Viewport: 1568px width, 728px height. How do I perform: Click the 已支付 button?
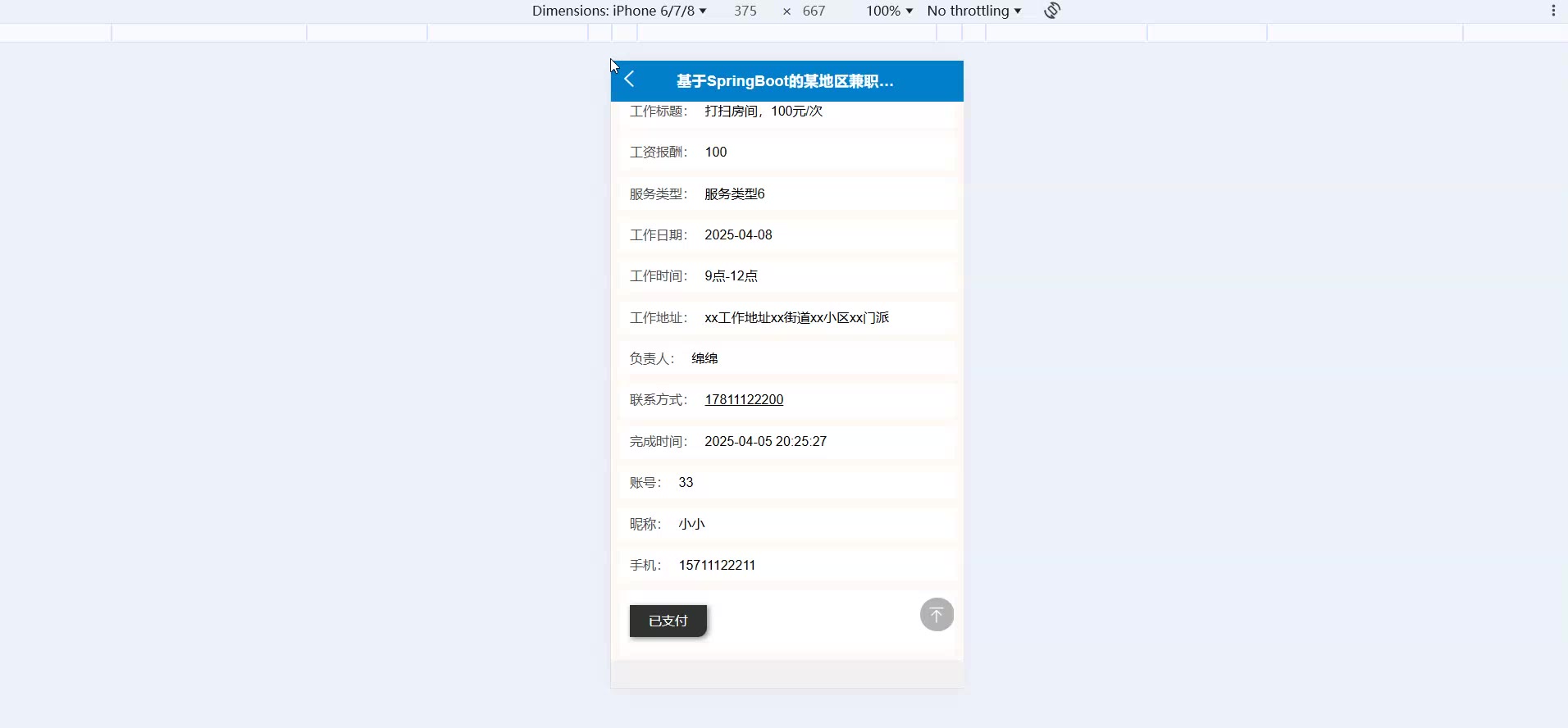click(668, 621)
